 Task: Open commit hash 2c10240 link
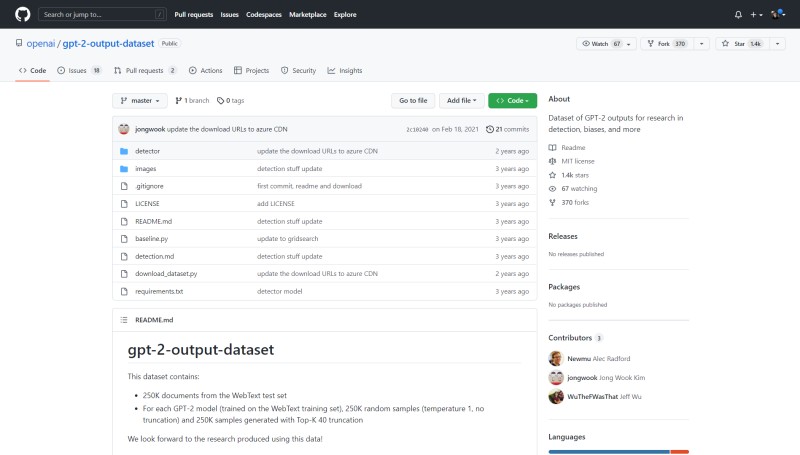click(417, 130)
